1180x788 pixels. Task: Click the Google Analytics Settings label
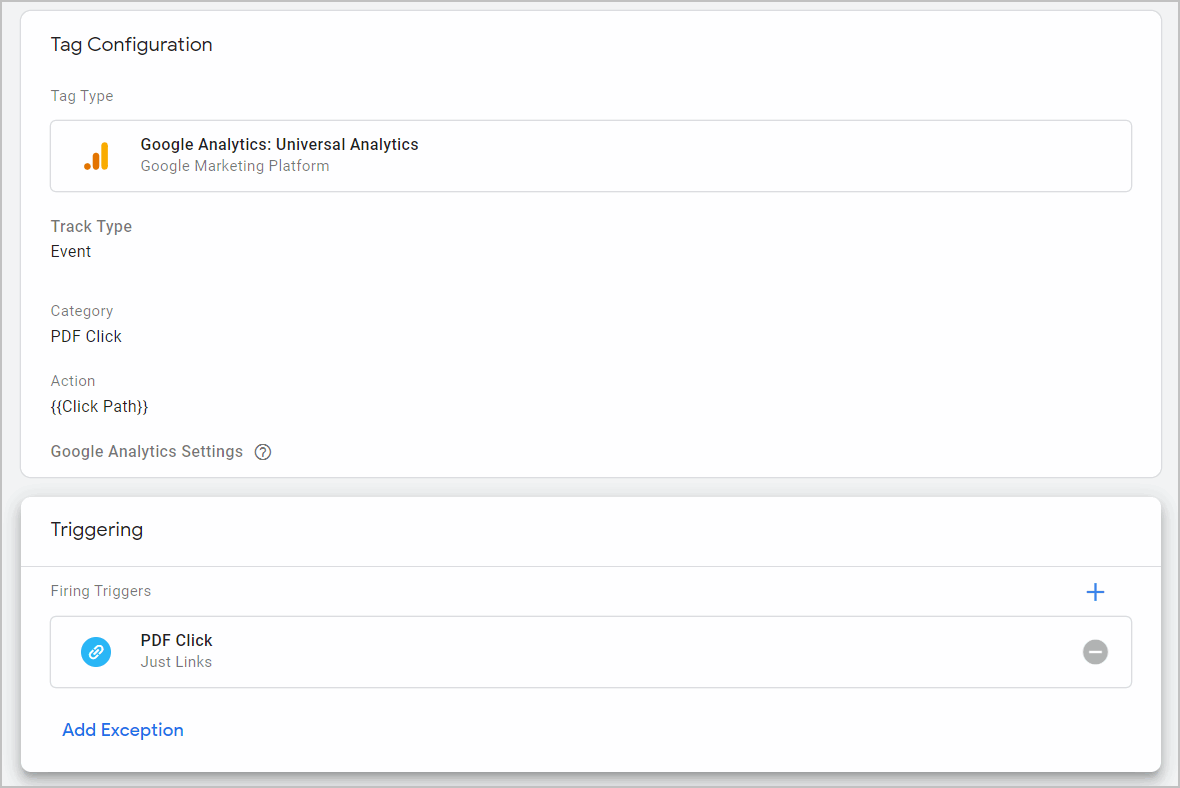(146, 451)
